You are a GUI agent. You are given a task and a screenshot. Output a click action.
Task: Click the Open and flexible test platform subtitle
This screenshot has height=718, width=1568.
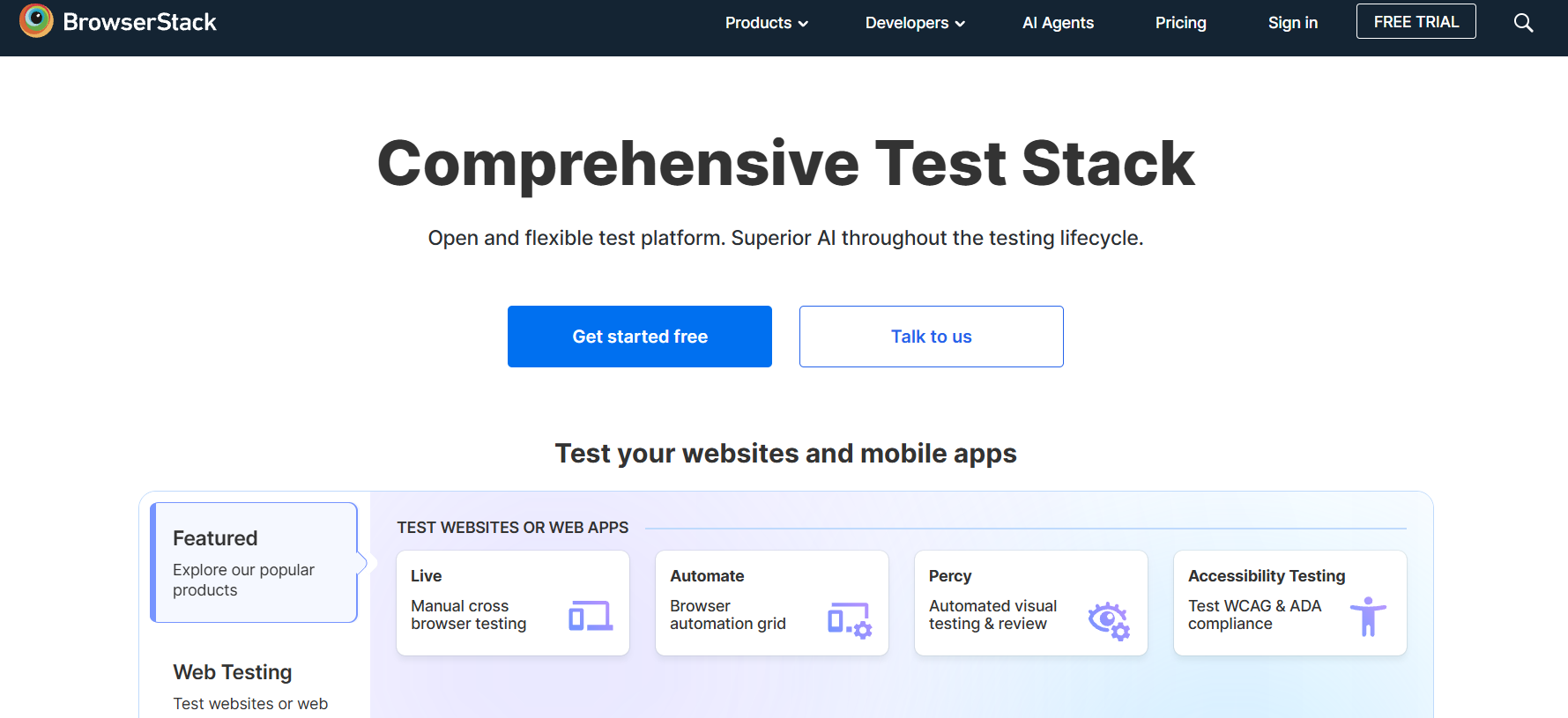[x=785, y=238]
